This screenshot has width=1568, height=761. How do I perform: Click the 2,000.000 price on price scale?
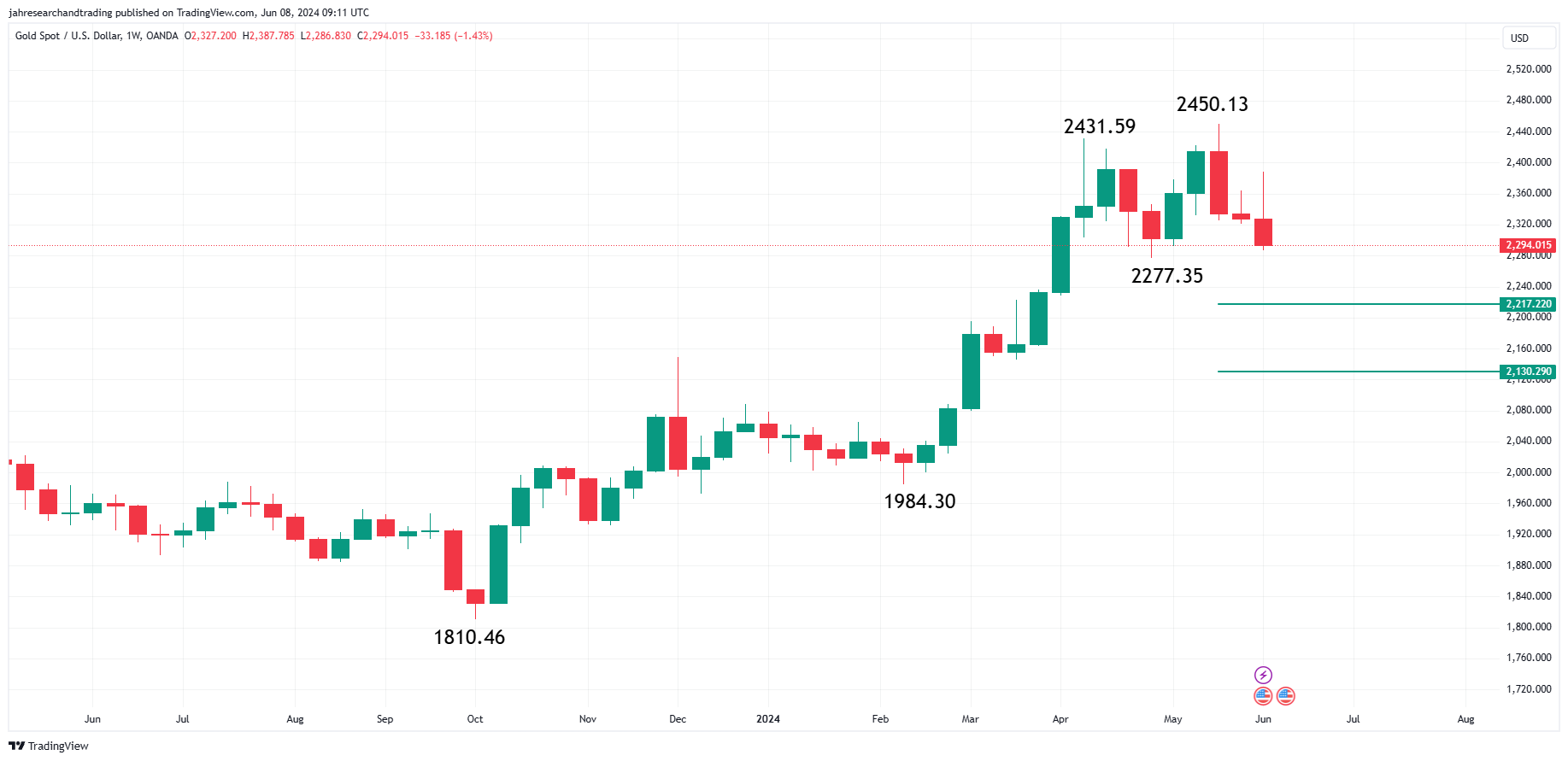(x=1529, y=472)
